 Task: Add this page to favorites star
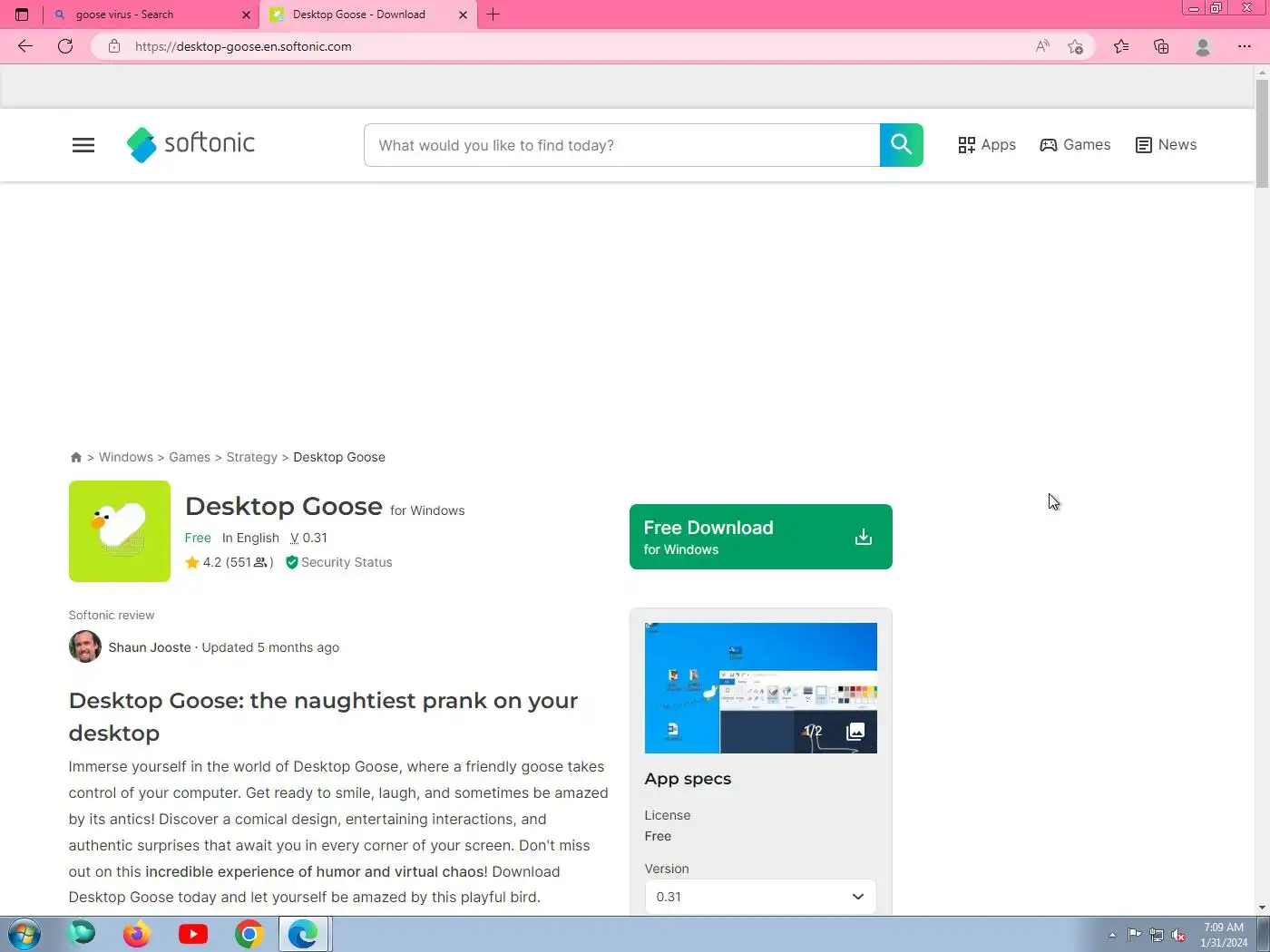pyautogui.click(x=1076, y=46)
